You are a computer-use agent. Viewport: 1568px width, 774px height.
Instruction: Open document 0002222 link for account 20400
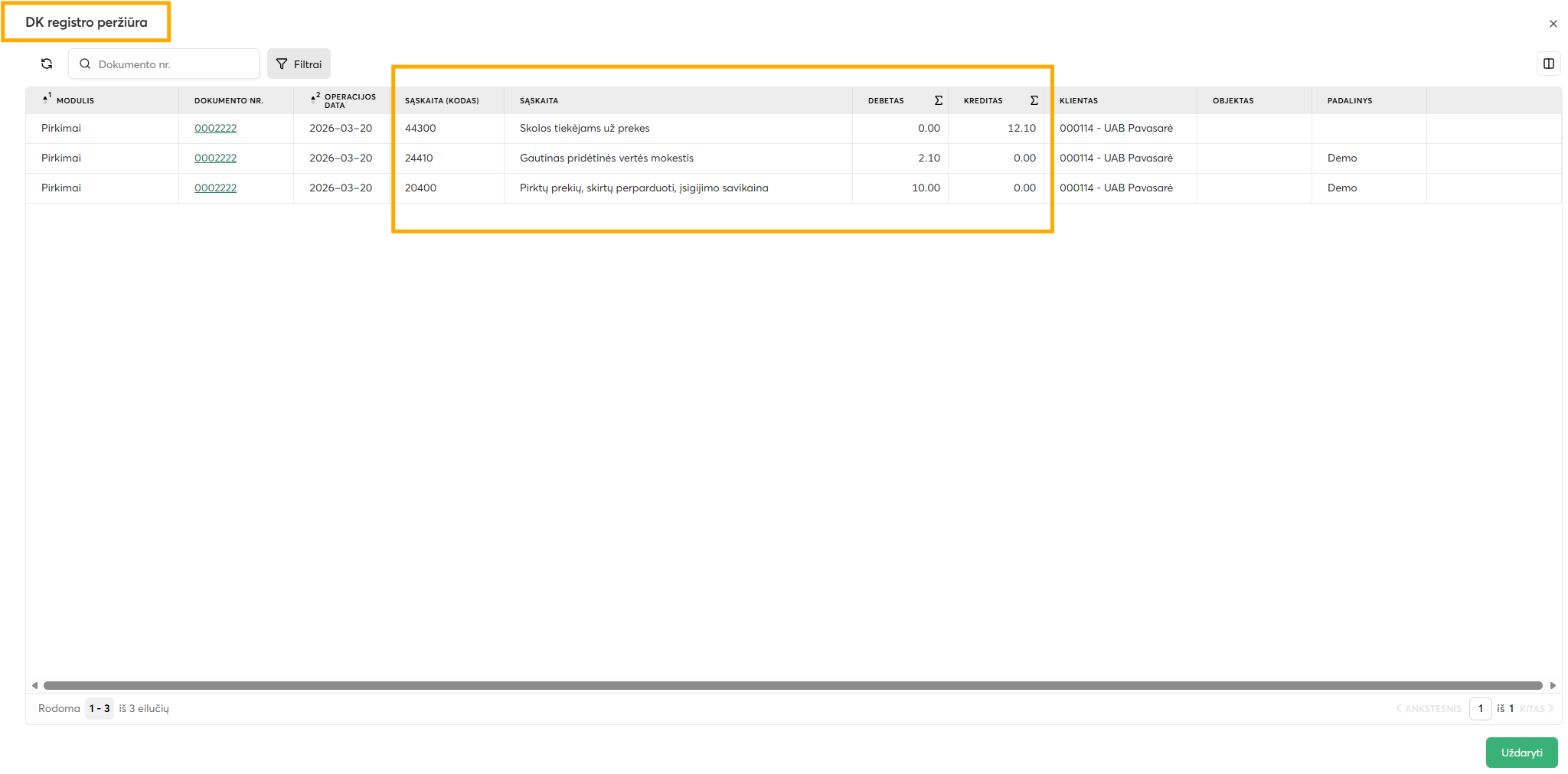215,188
